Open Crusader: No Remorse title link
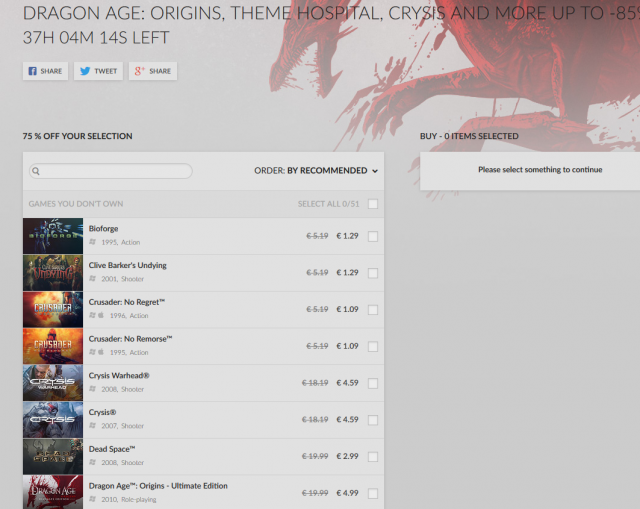The image size is (640, 509). 131,339
